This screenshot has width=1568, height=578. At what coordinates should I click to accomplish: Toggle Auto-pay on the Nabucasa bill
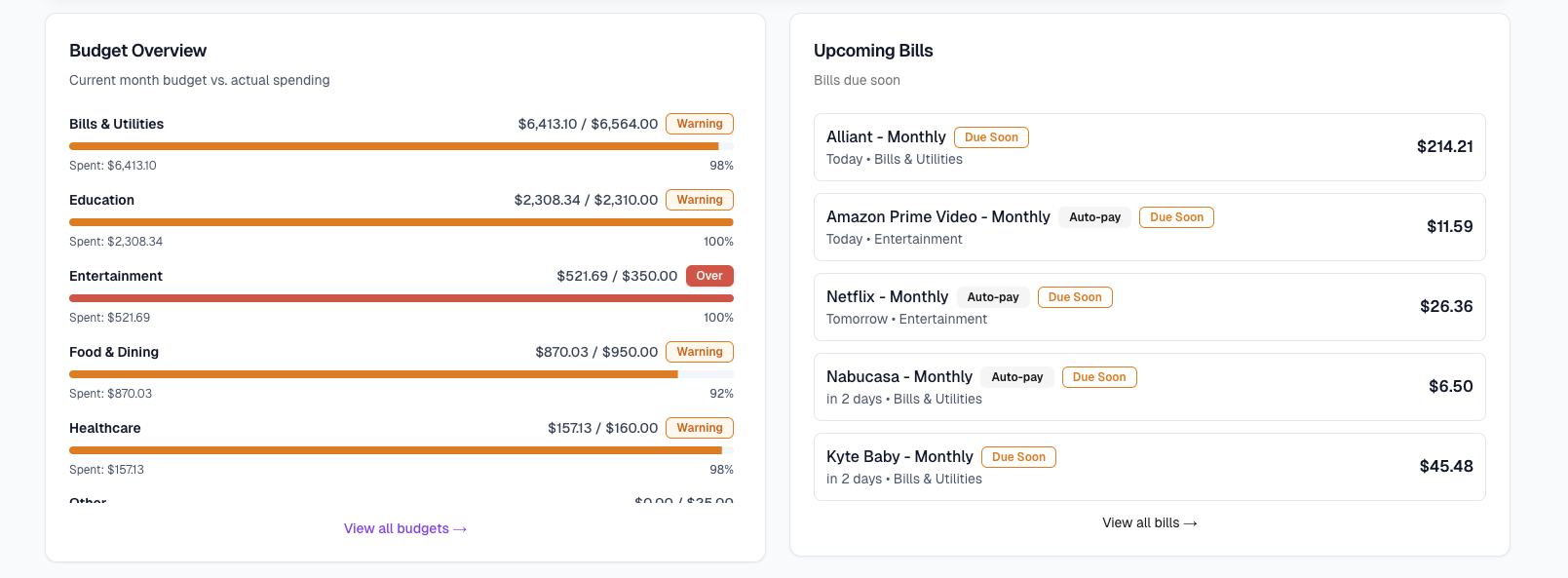tap(1016, 376)
